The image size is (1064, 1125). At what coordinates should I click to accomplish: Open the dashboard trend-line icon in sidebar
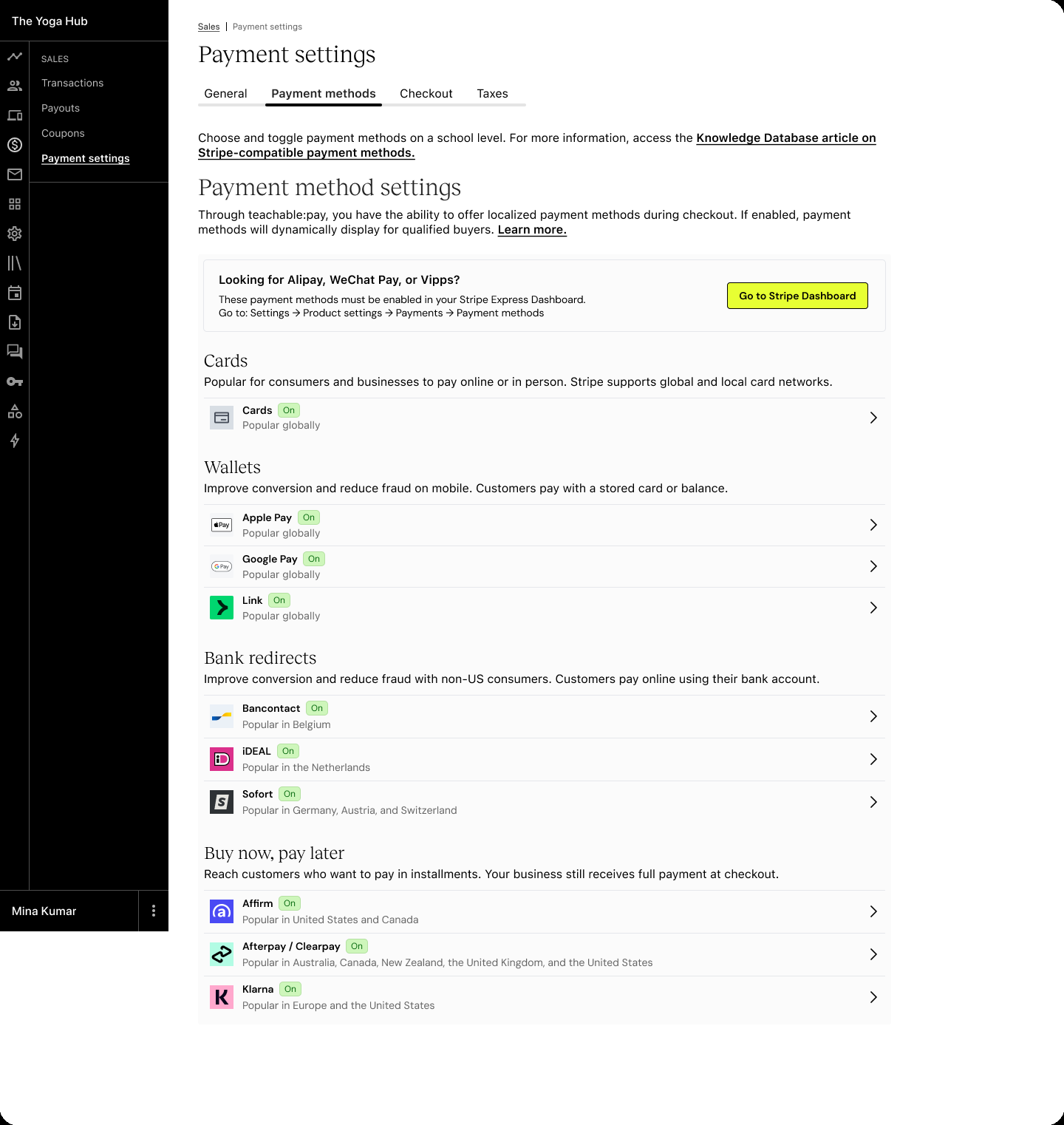click(15, 56)
